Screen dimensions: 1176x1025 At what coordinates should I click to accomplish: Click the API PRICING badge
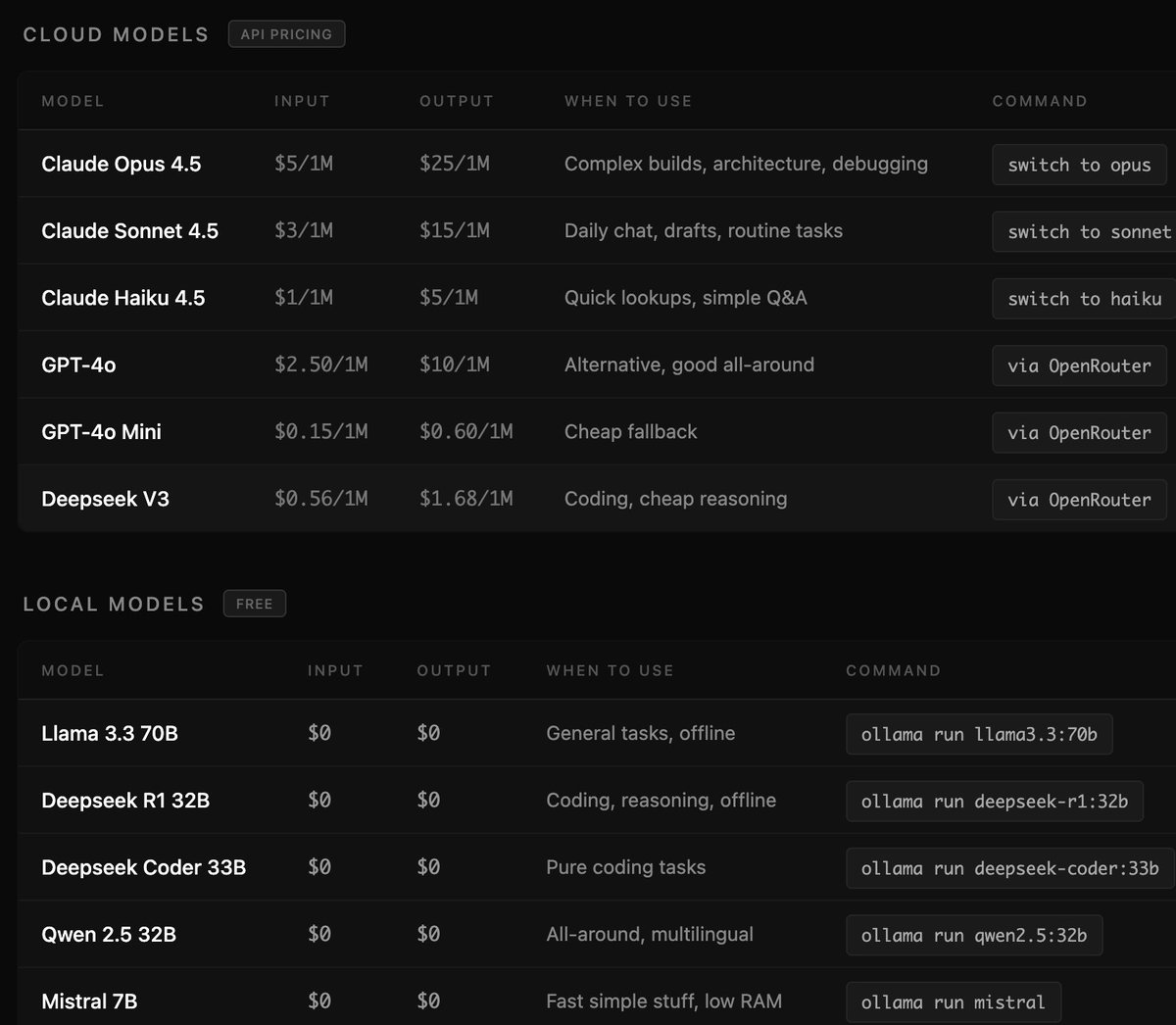[x=286, y=34]
